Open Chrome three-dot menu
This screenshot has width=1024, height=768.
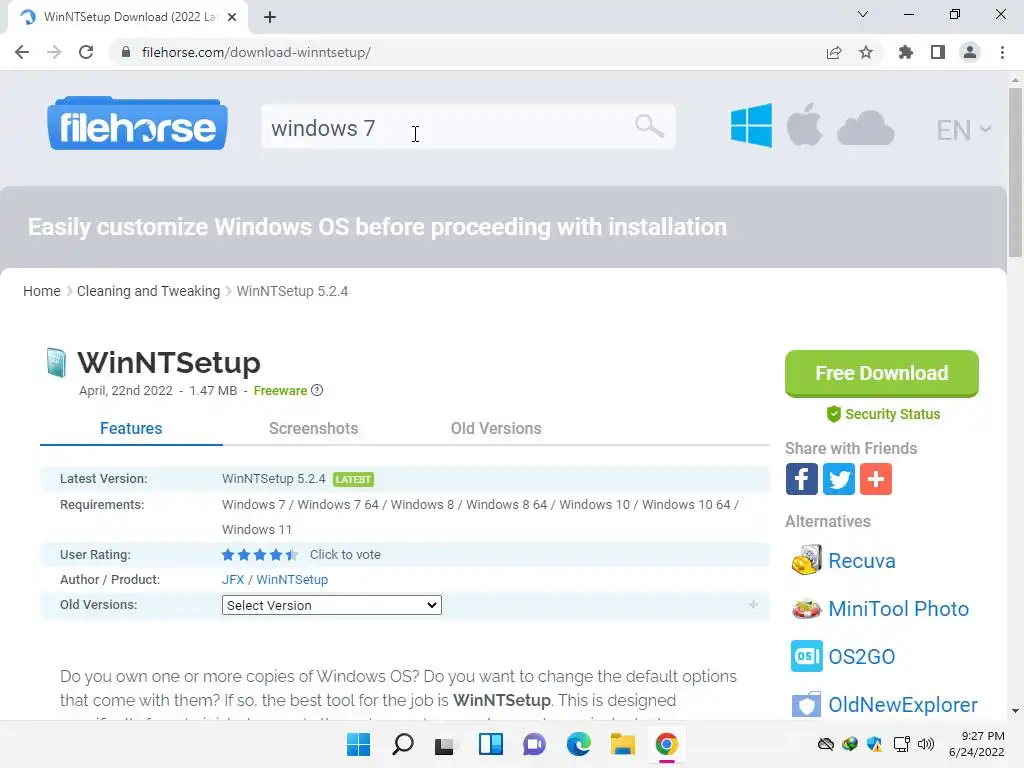[x=1002, y=52]
